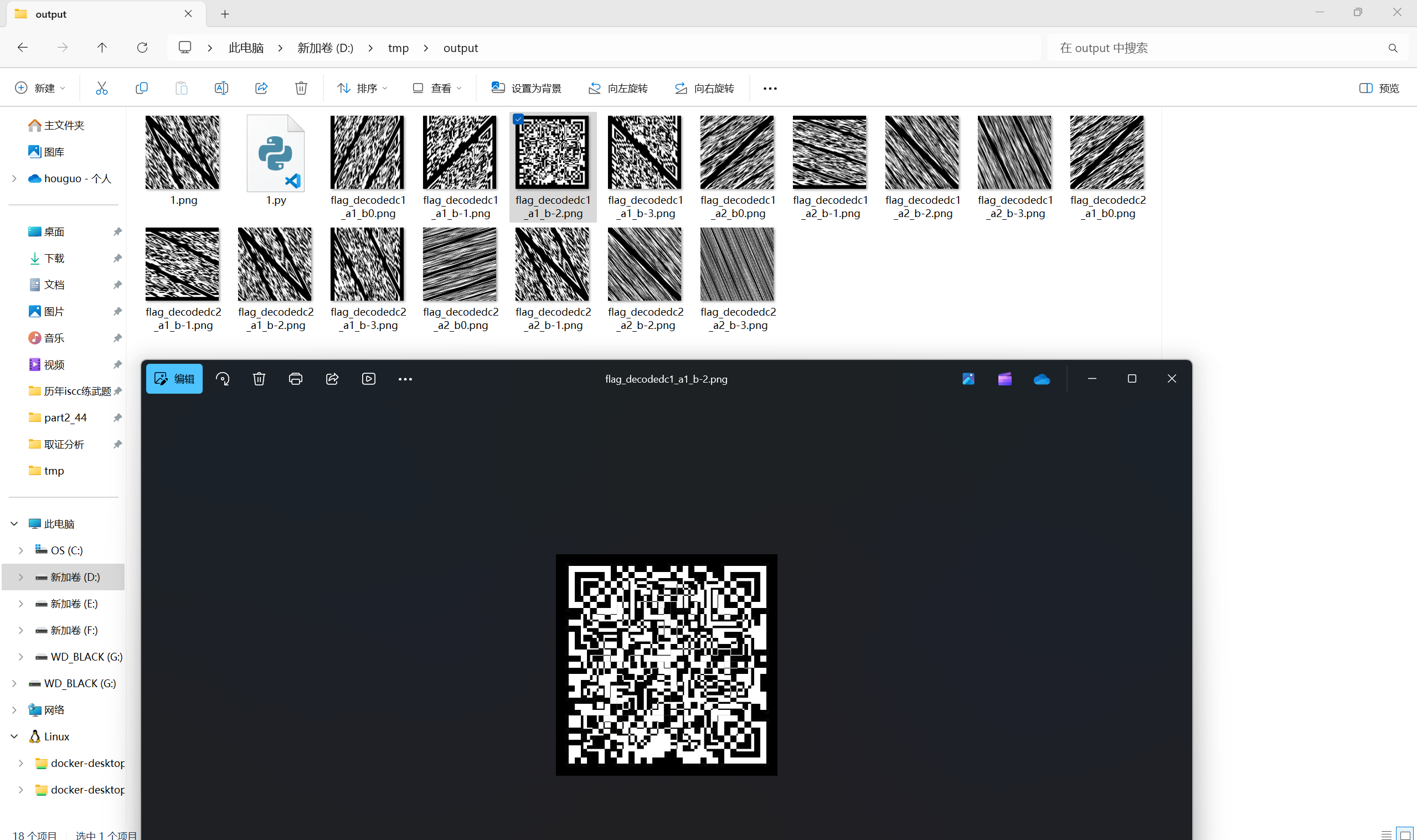Open 取证分析 folder in sidebar
The width and height of the screenshot is (1417, 840).
(56, 444)
